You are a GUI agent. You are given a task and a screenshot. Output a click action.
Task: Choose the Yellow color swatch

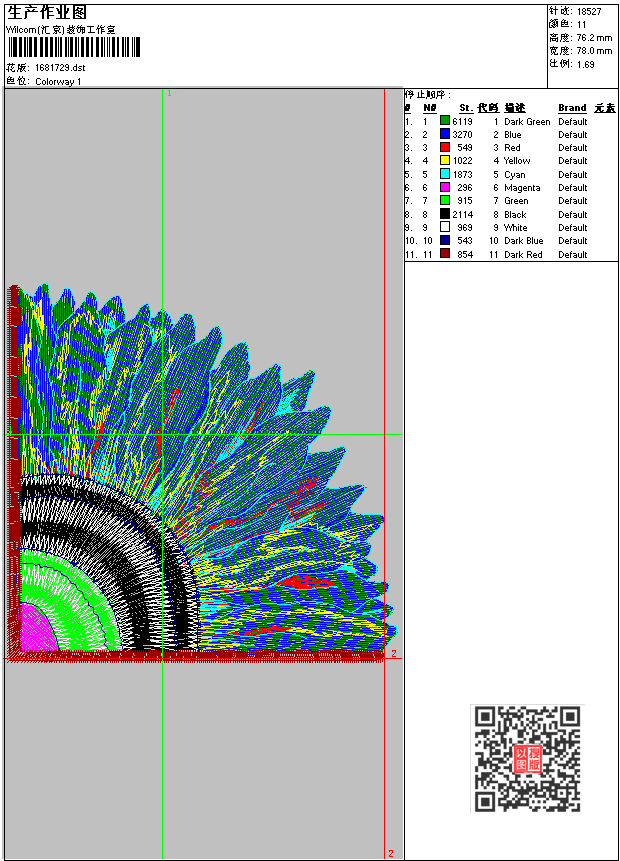point(445,161)
